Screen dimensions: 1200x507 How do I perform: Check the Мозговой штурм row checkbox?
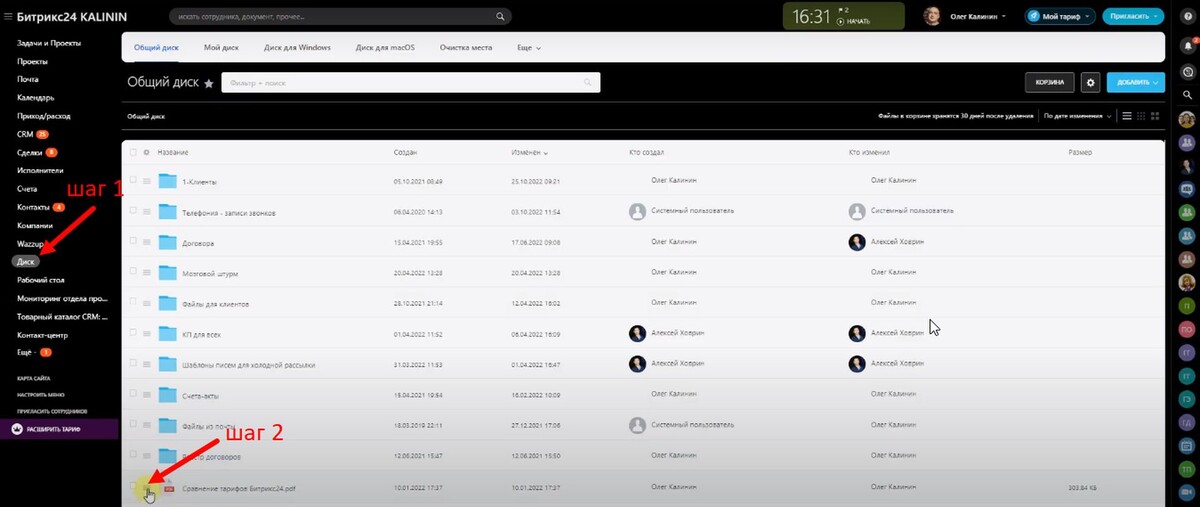point(132,272)
